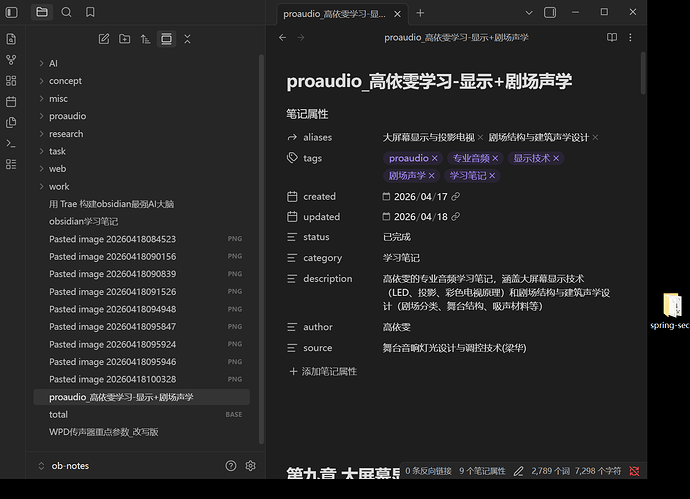
Task: Open the tab list dropdown arrow
Action: (529, 13)
